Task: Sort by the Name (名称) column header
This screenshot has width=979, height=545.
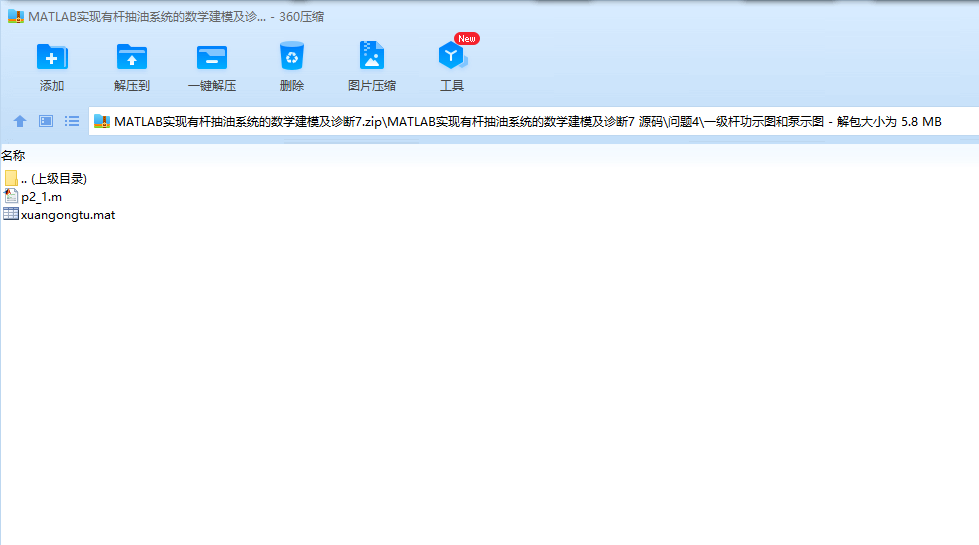Action: pos(13,155)
